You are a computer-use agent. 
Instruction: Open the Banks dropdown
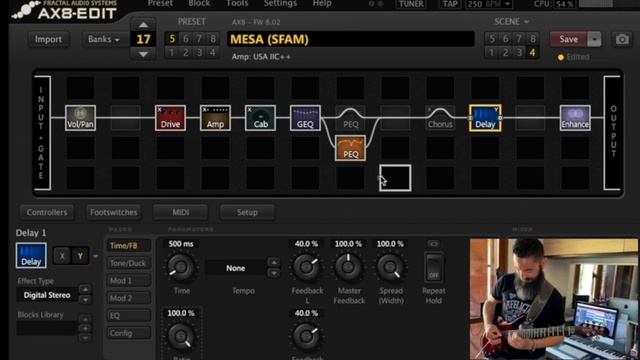point(103,39)
